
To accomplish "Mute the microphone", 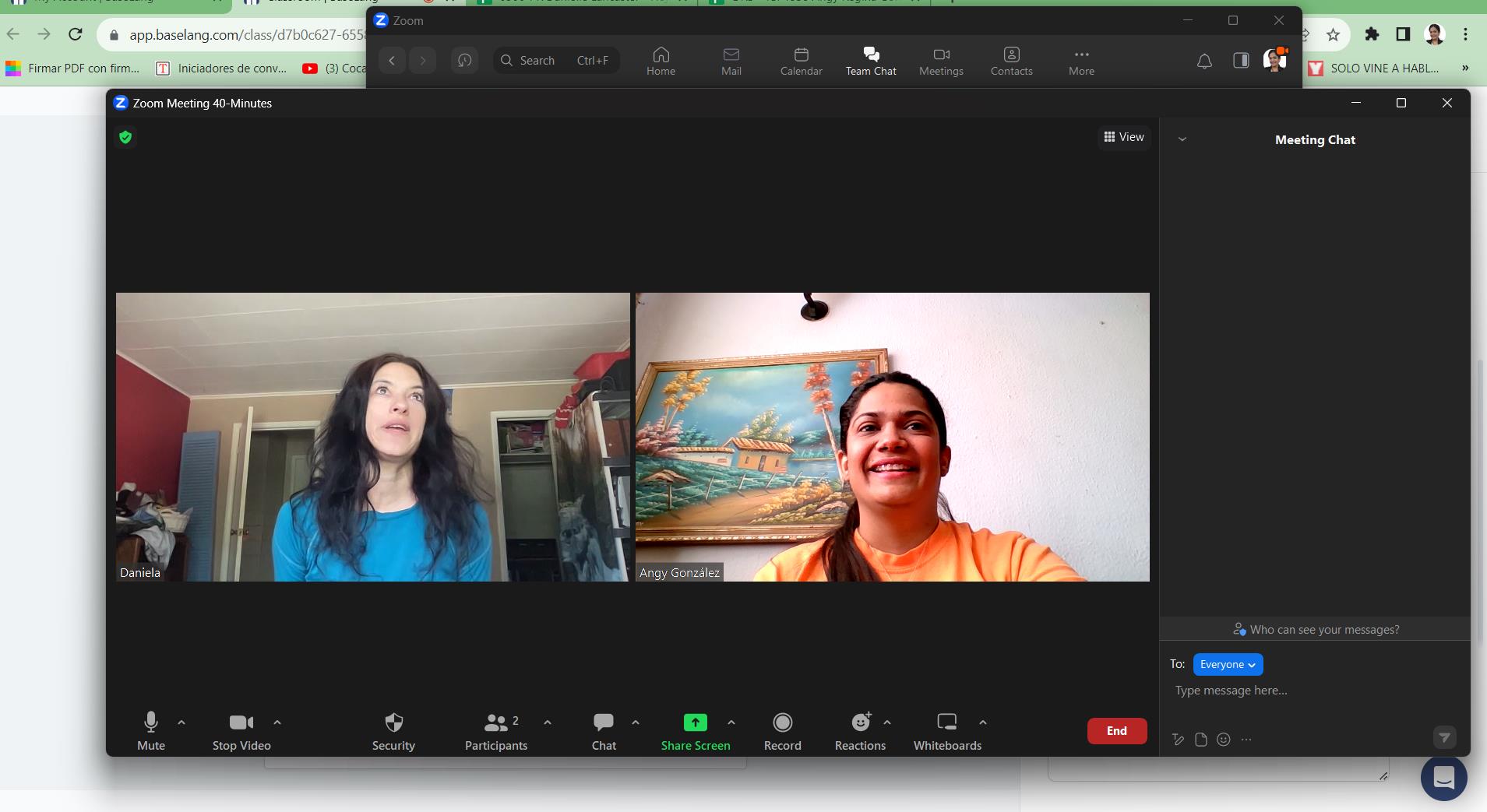I will click(151, 723).
